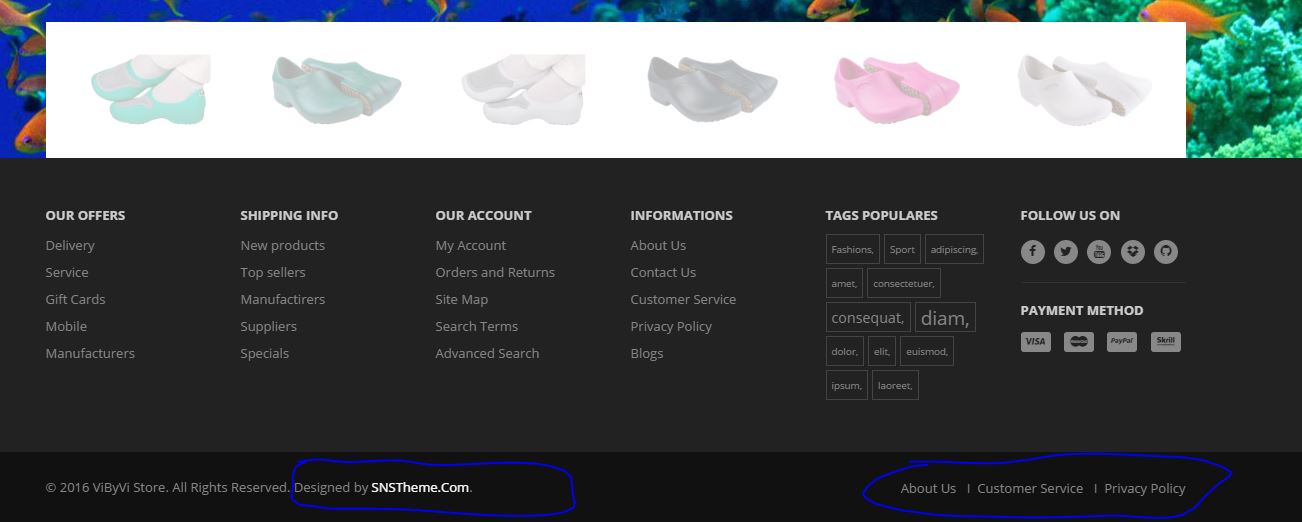Click the 'consectetuer,' tag
This screenshot has width=1302, height=522.
click(x=903, y=284)
